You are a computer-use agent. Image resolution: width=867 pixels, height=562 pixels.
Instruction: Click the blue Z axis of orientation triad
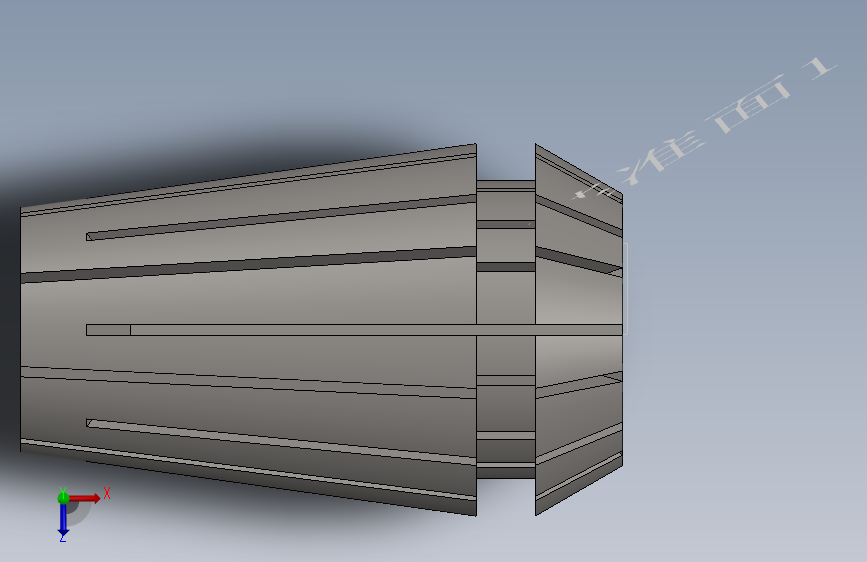point(63,520)
